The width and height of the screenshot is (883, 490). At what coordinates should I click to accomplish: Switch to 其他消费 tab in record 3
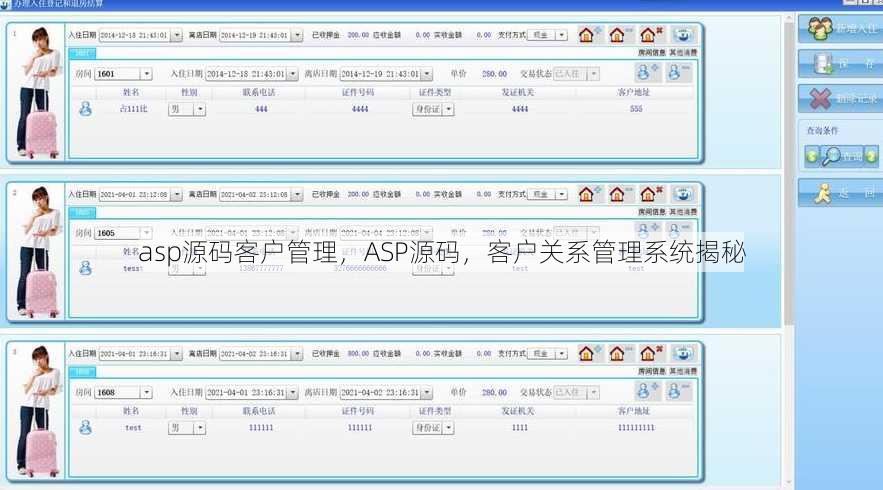click(x=683, y=371)
